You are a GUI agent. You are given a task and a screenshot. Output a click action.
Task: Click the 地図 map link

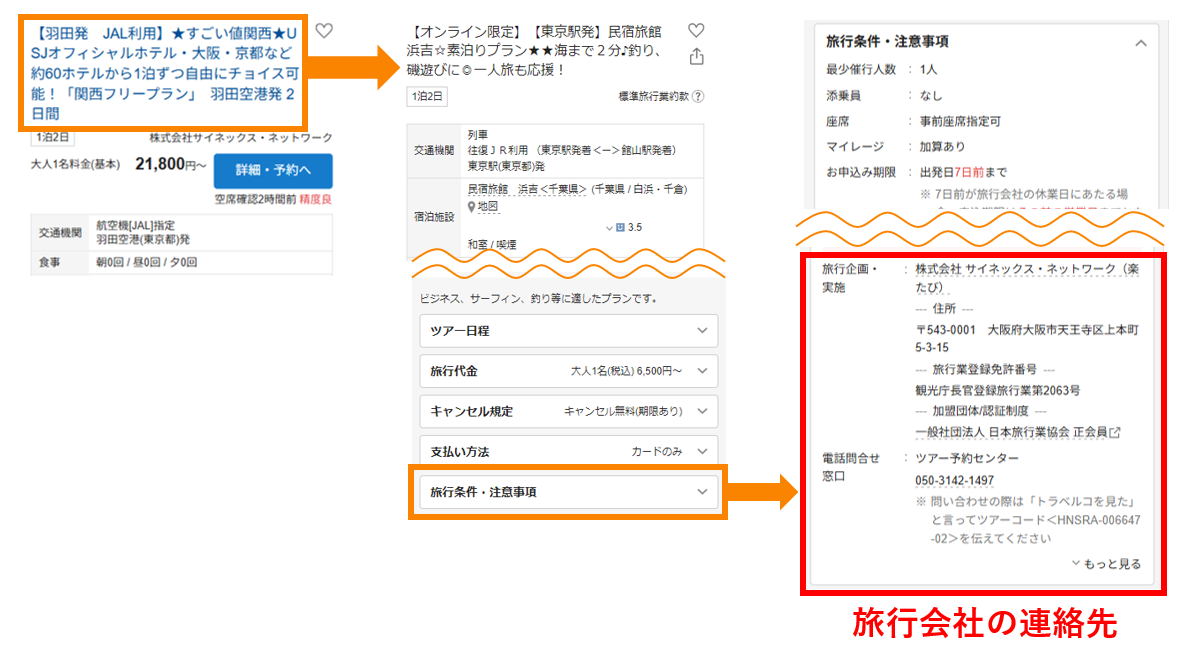pos(488,206)
